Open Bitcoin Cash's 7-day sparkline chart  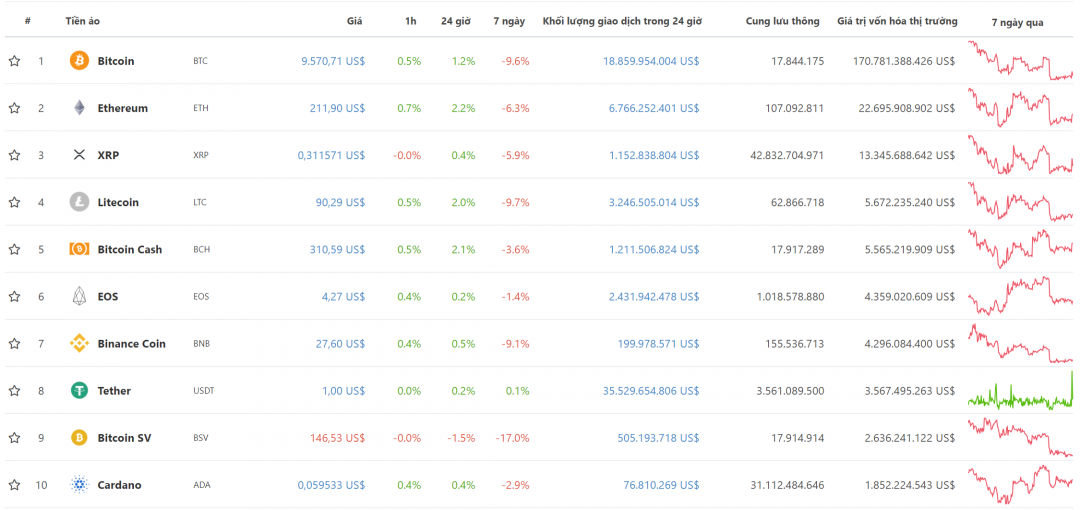pos(1020,249)
